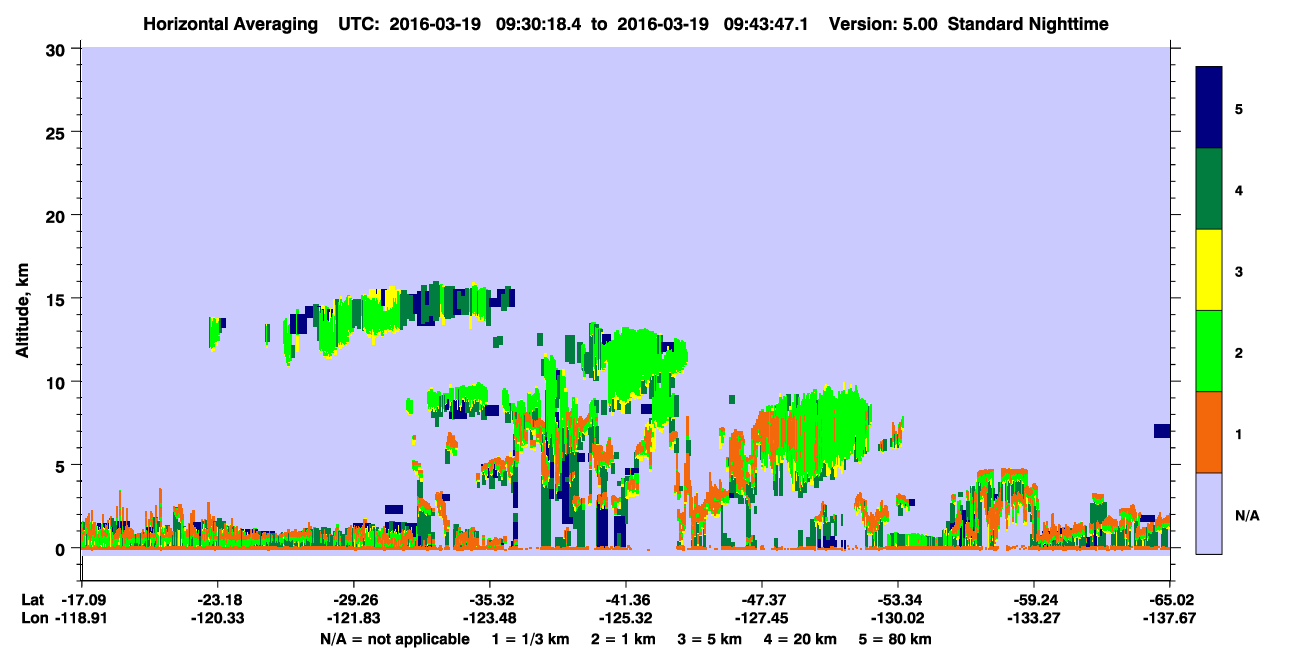Image resolution: width=1300 pixels, height=667 pixels.
Task: Click longitude value -133.27
Action: (1033, 619)
